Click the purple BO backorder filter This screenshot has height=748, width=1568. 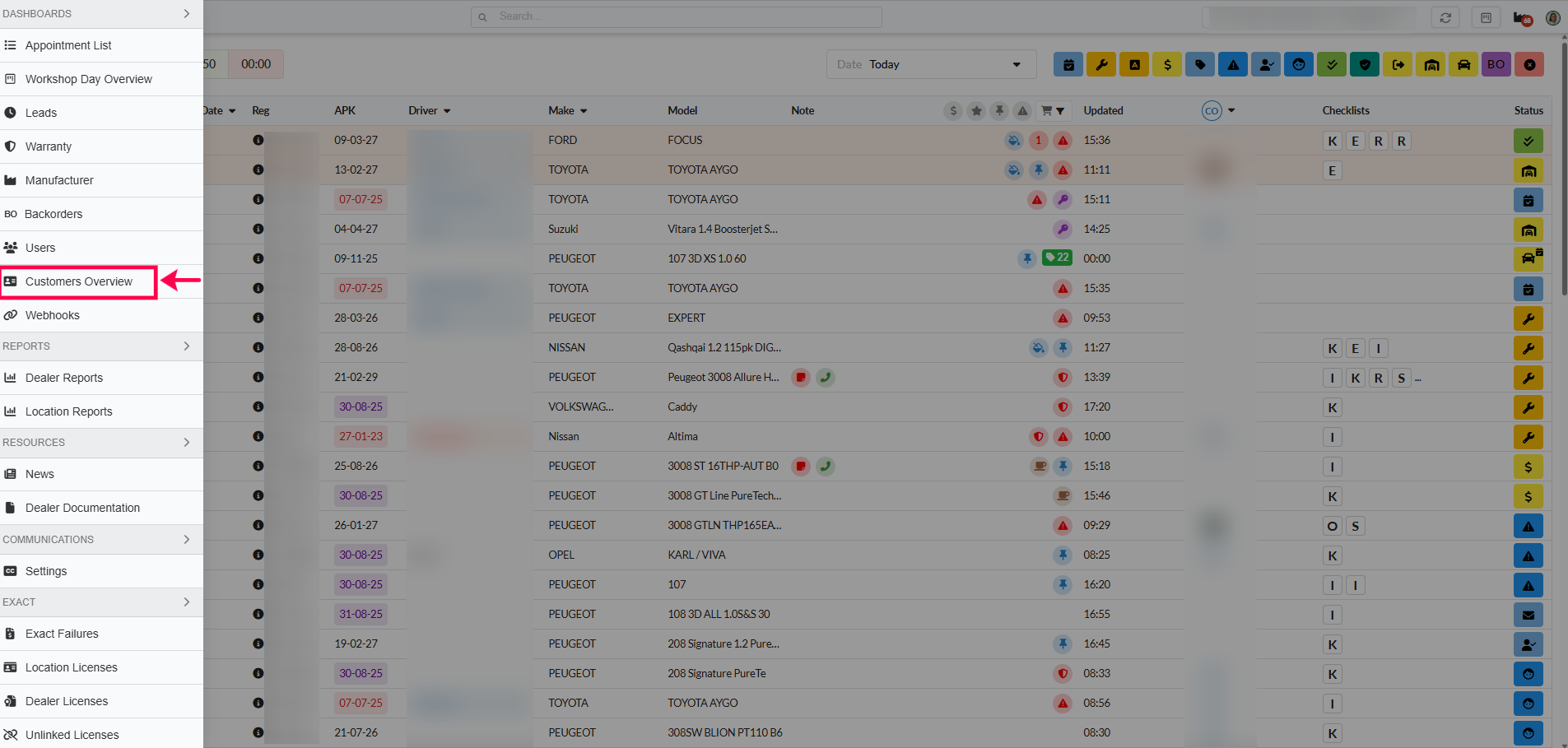click(x=1496, y=64)
